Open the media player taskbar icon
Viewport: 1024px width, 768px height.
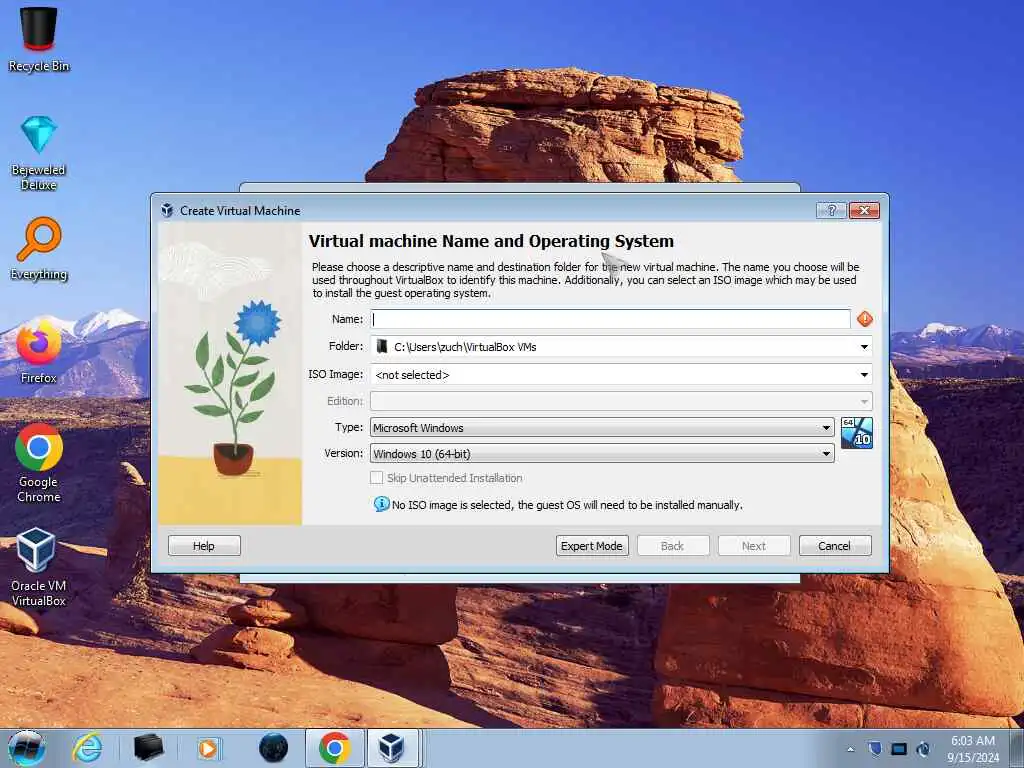[208, 748]
